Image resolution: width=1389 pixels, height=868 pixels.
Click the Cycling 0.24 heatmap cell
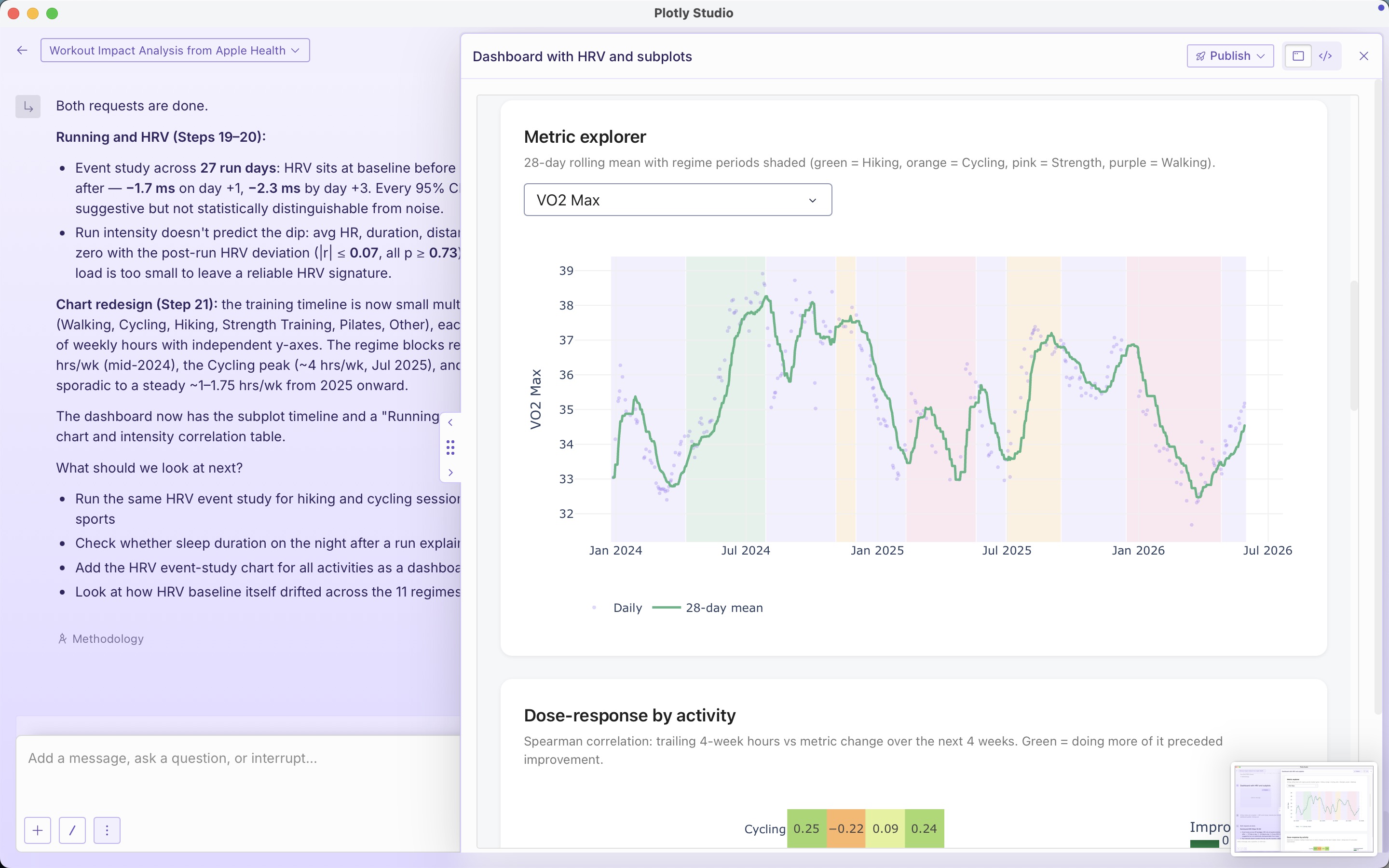pos(924,828)
